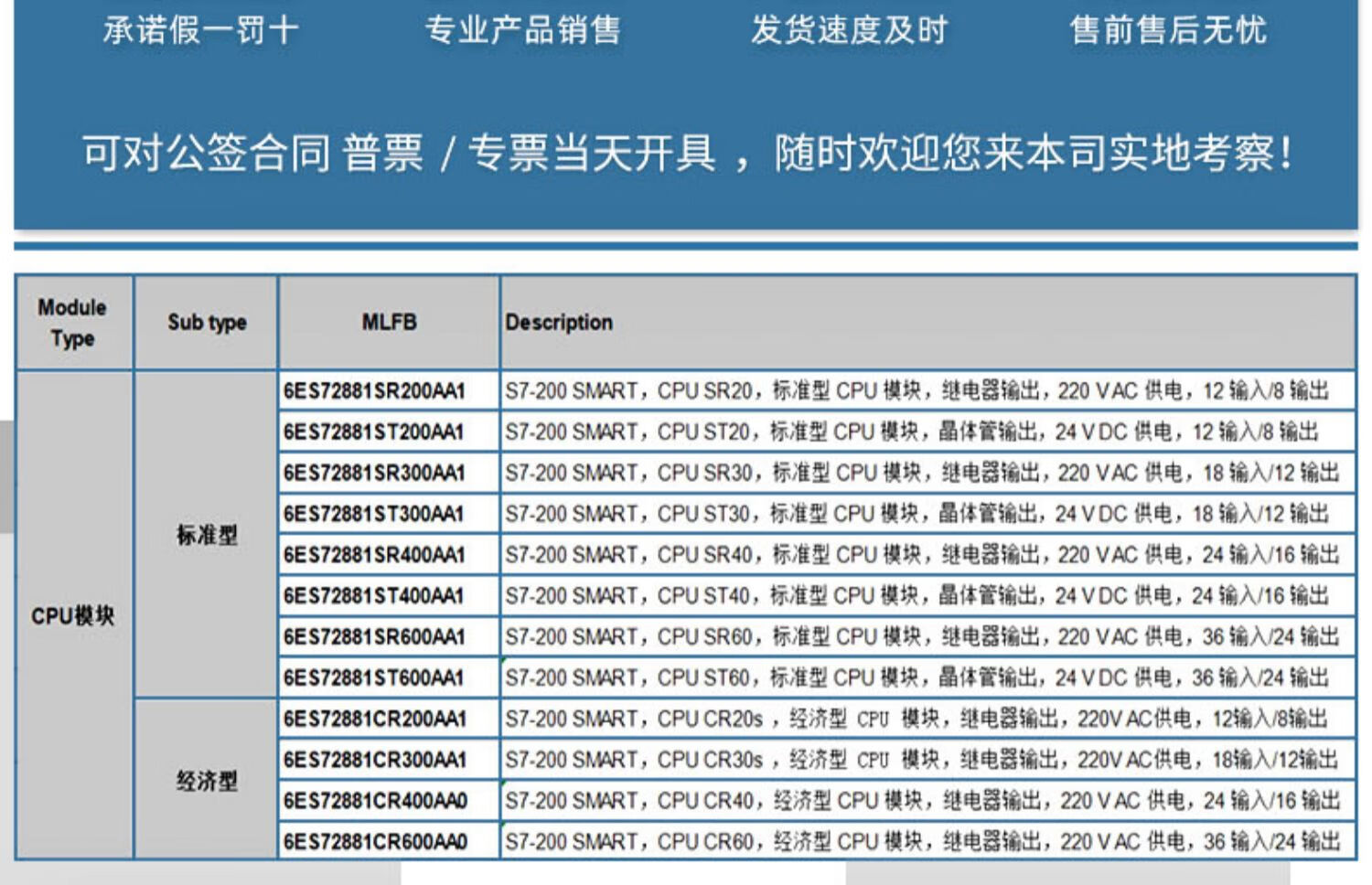The height and width of the screenshot is (885, 1372).
Task: Click the Description column header
Action: (x=559, y=323)
